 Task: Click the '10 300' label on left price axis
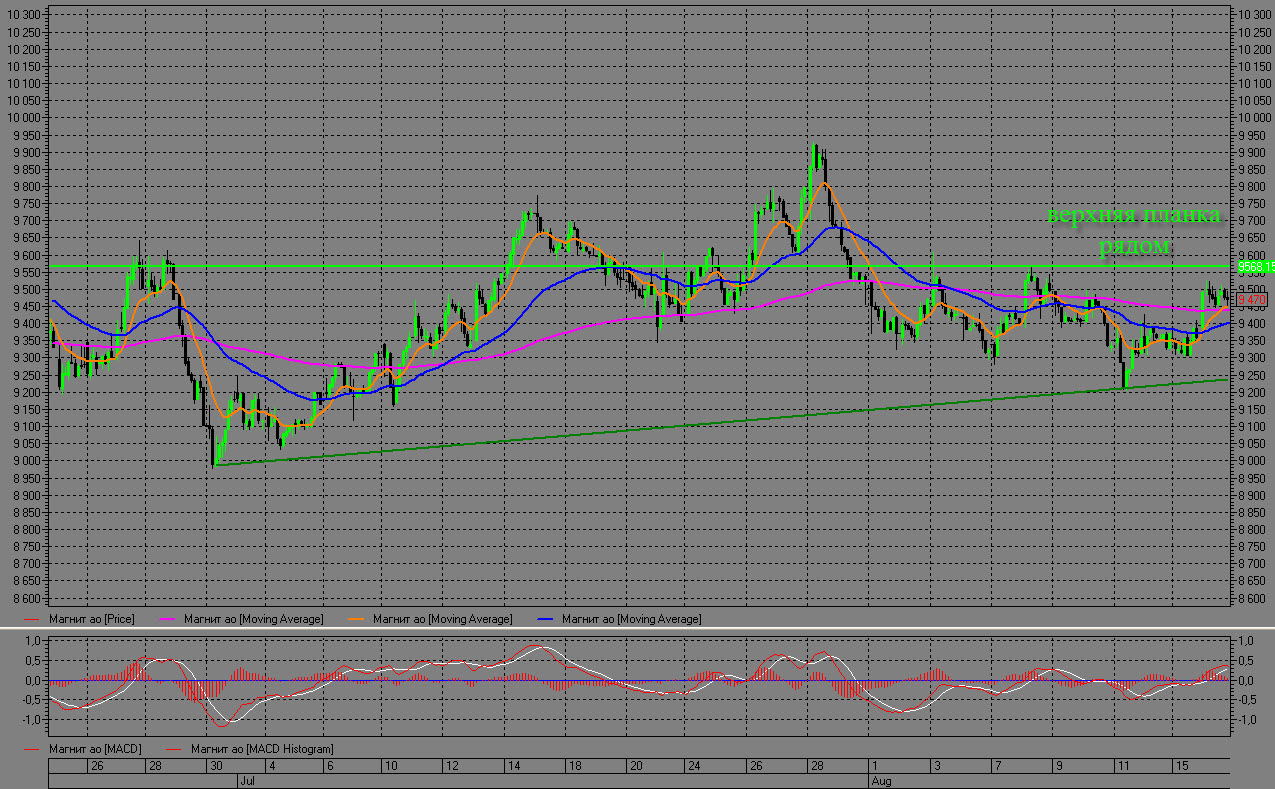(25, 15)
